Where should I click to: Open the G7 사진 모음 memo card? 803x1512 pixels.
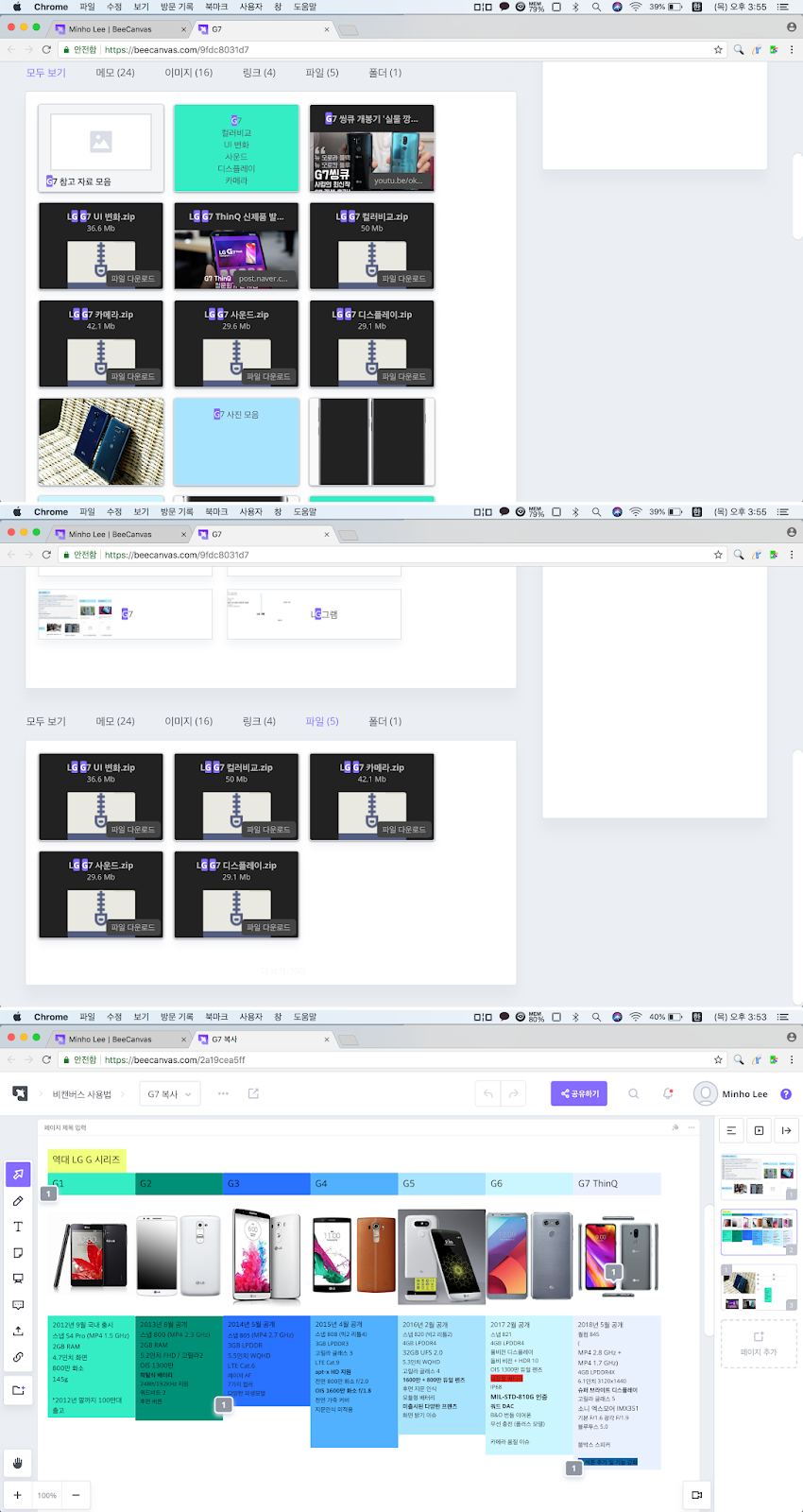236,441
